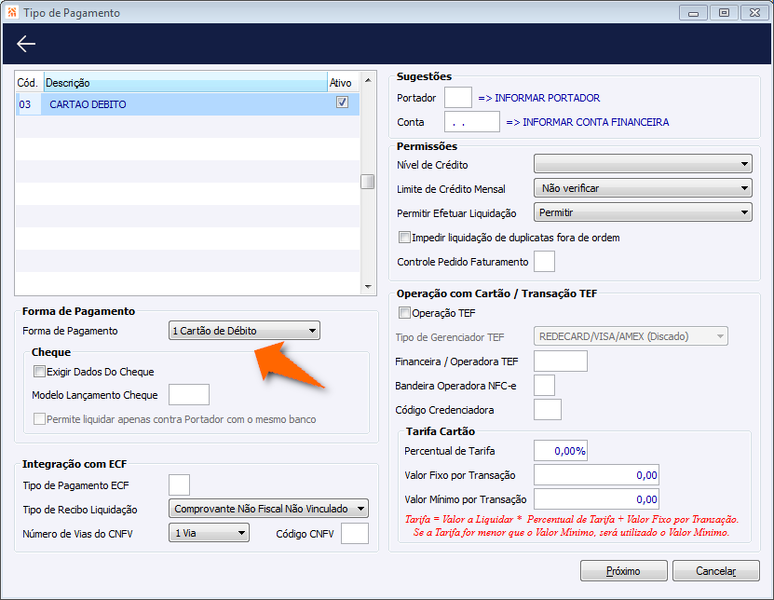The image size is (774, 600).
Task: Expand the Nível de Crédito dropdown
Action: click(x=643, y=164)
